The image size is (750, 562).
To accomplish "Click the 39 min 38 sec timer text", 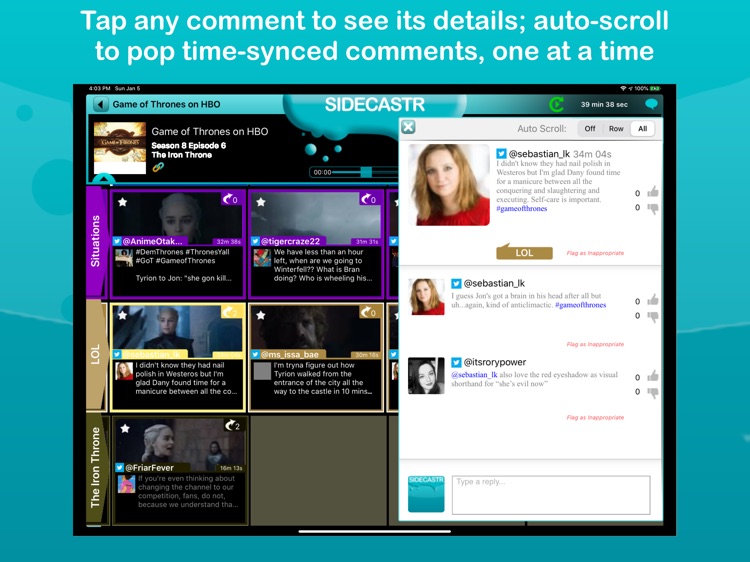I will [604, 104].
